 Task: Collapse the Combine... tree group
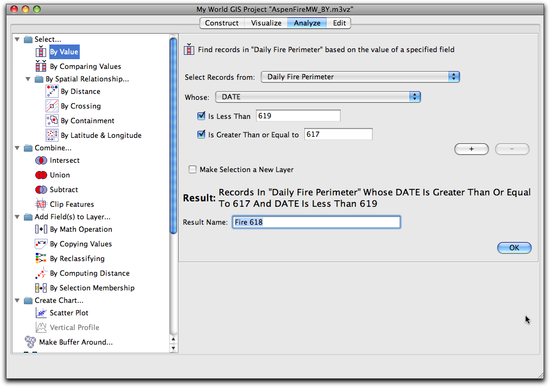(17, 148)
